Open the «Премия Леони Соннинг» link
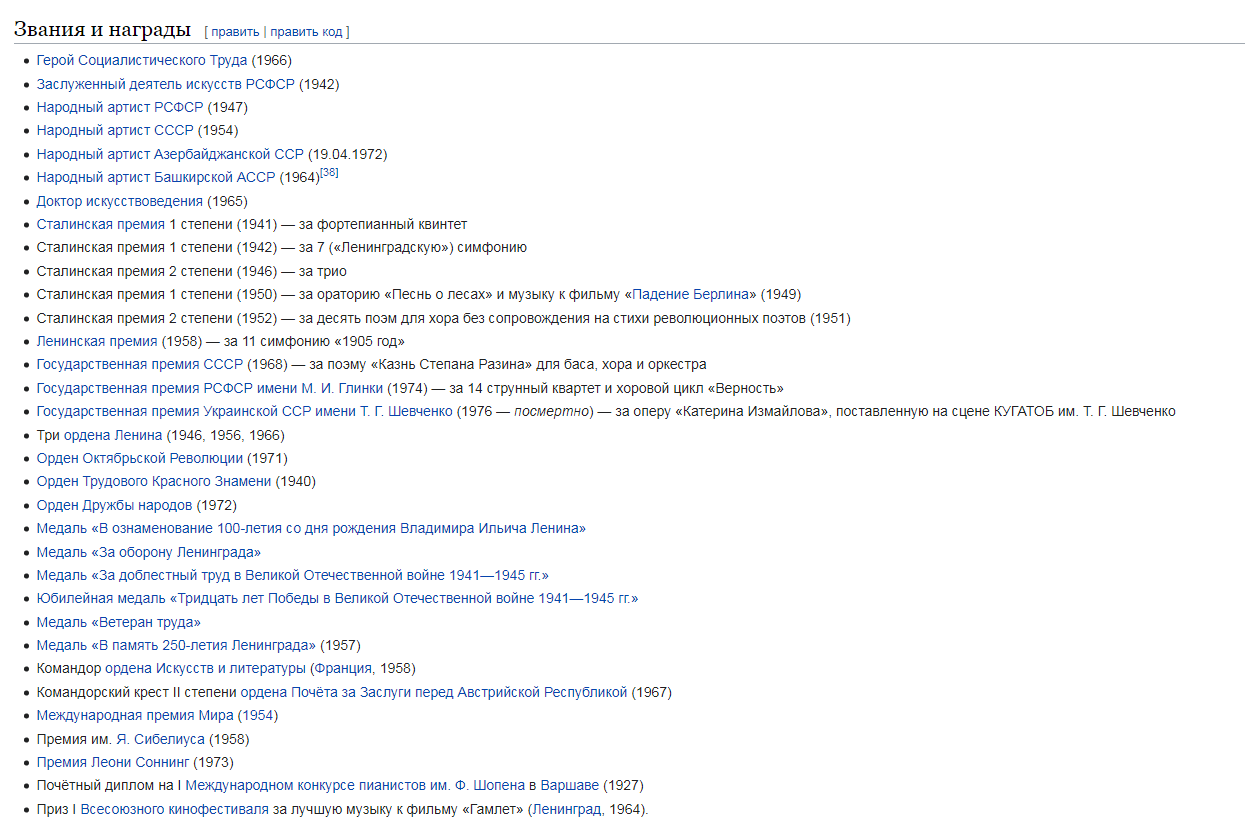The height and width of the screenshot is (839, 1245). [112, 762]
